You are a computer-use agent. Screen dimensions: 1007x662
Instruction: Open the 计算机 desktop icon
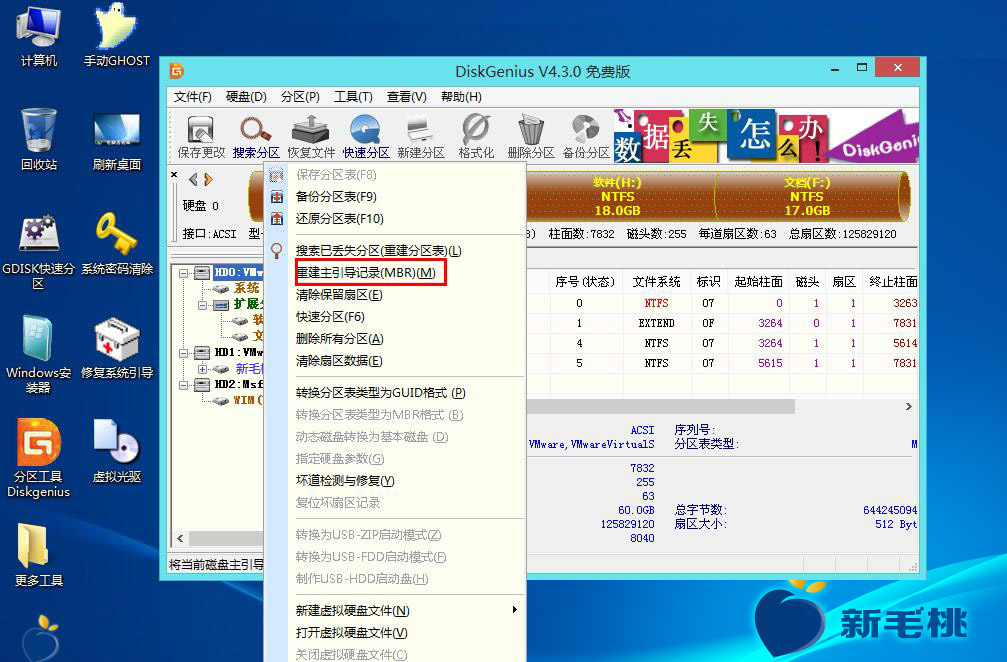[39, 36]
